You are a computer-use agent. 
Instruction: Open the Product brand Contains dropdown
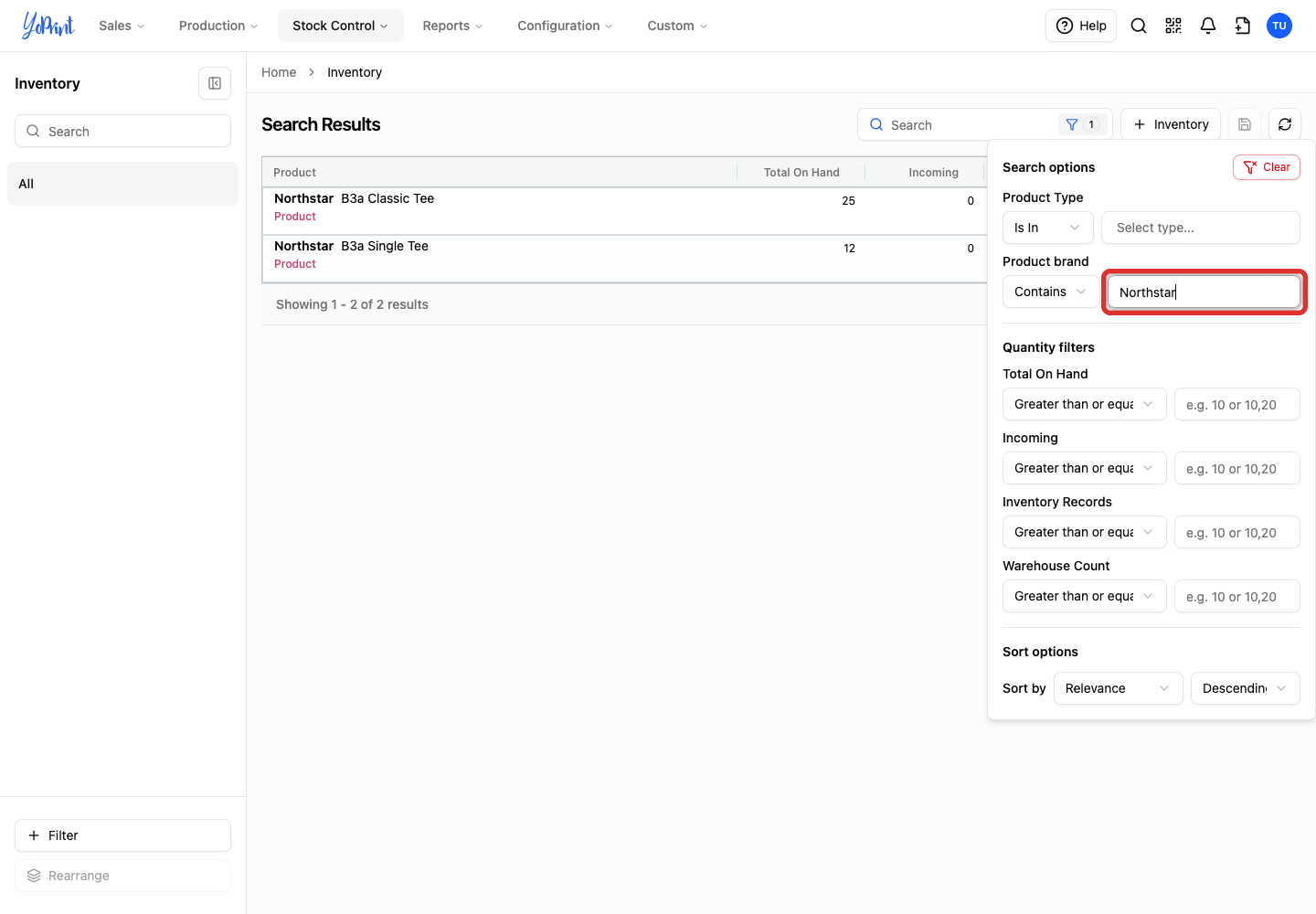(1051, 292)
